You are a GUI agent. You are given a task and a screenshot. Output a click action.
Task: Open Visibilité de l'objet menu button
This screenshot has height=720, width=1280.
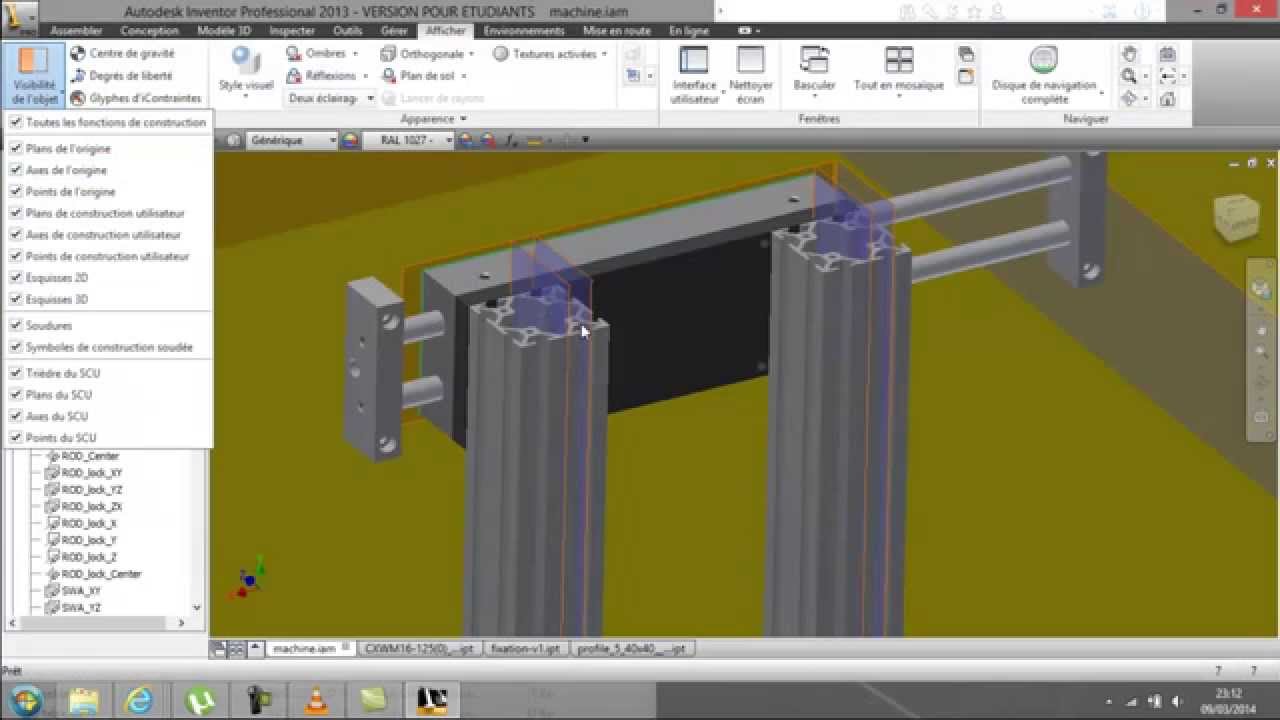click(x=35, y=75)
